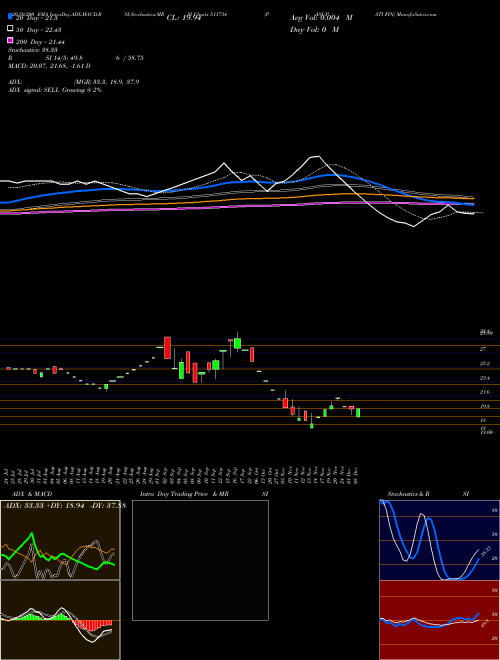Viewport: 500px width, 660px height.
Task: Click the price axis label 23.4
Action: point(484,378)
